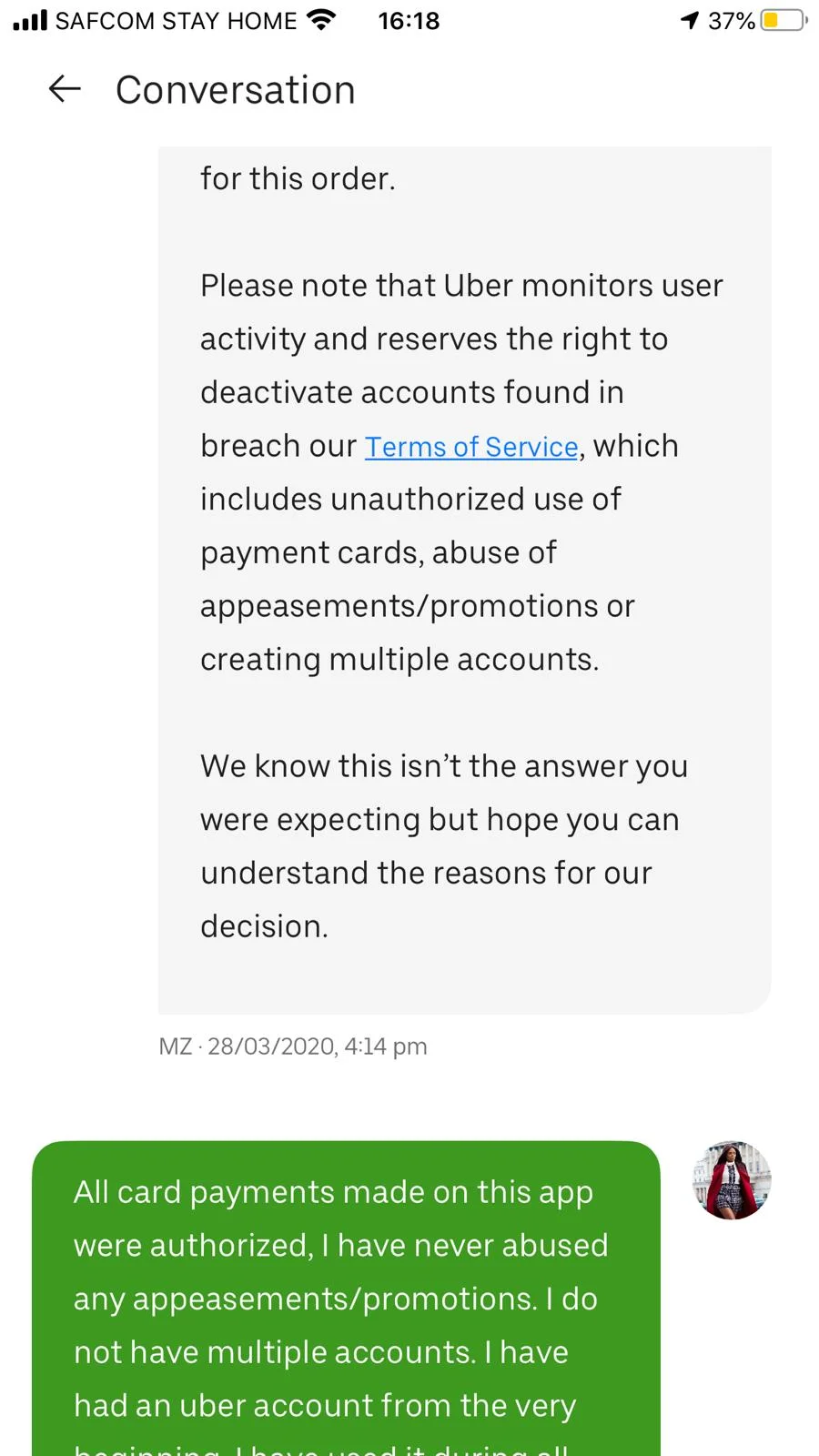Tap the cellular signal bars icon

click(30, 20)
